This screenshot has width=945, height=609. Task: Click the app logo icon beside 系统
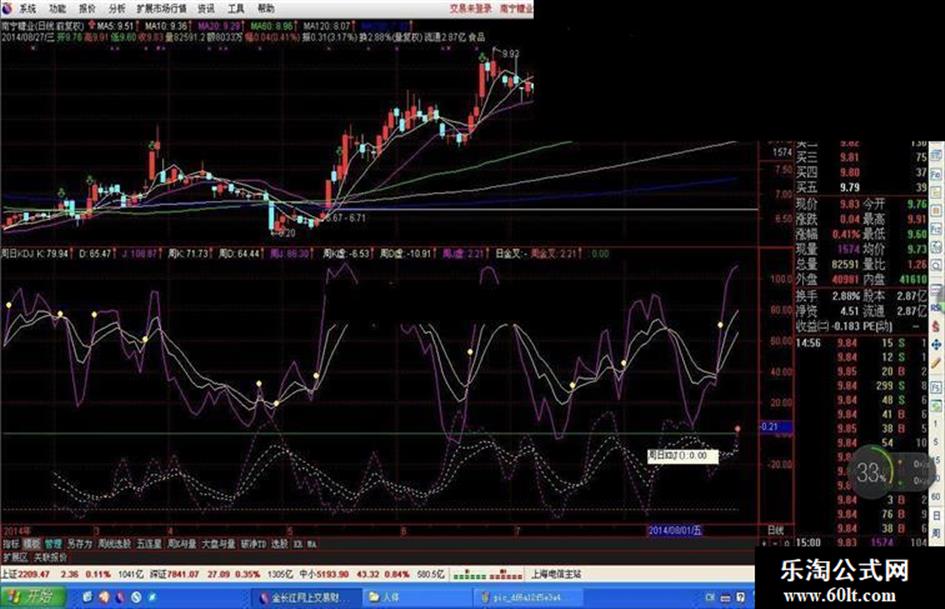[x=7, y=8]
